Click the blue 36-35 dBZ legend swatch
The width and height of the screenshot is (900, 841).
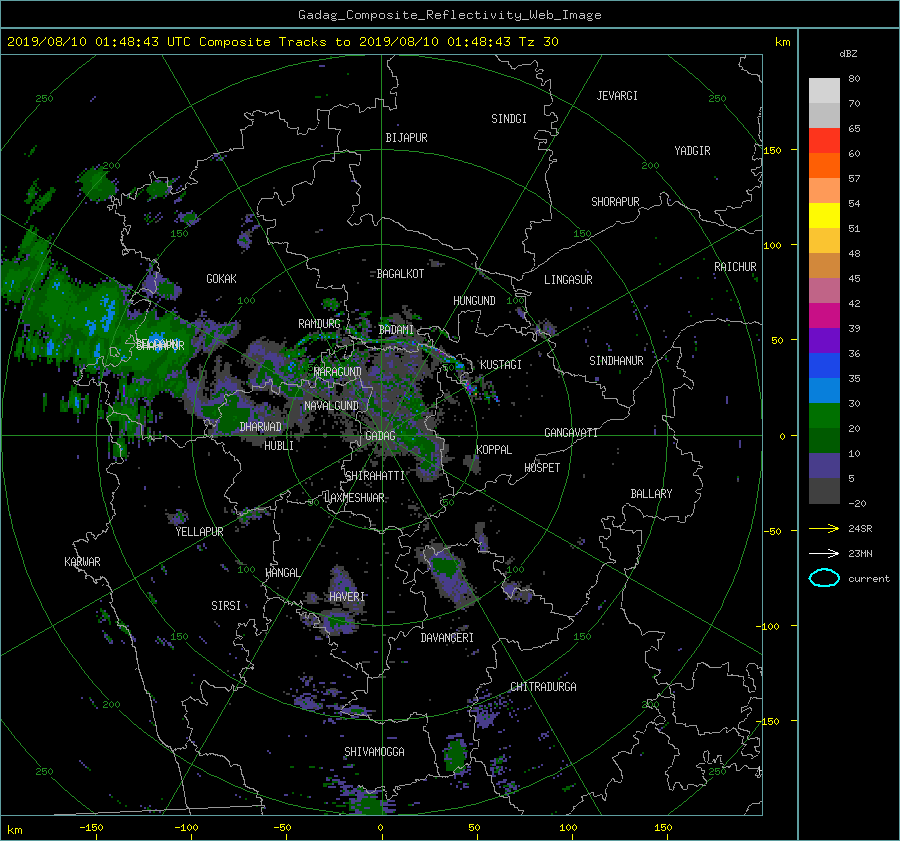pos(824,365)
